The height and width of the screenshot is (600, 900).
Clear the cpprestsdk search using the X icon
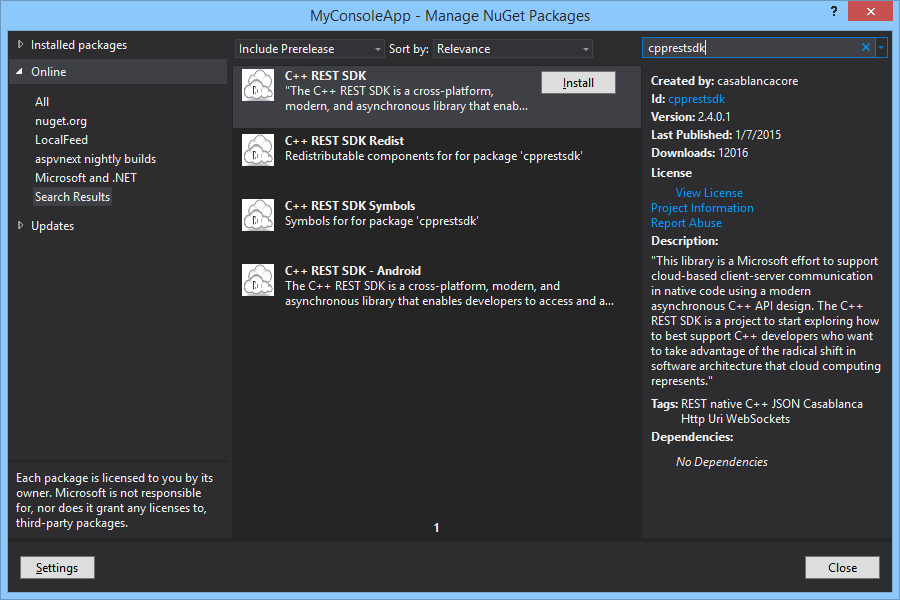[x=864, y=47]
